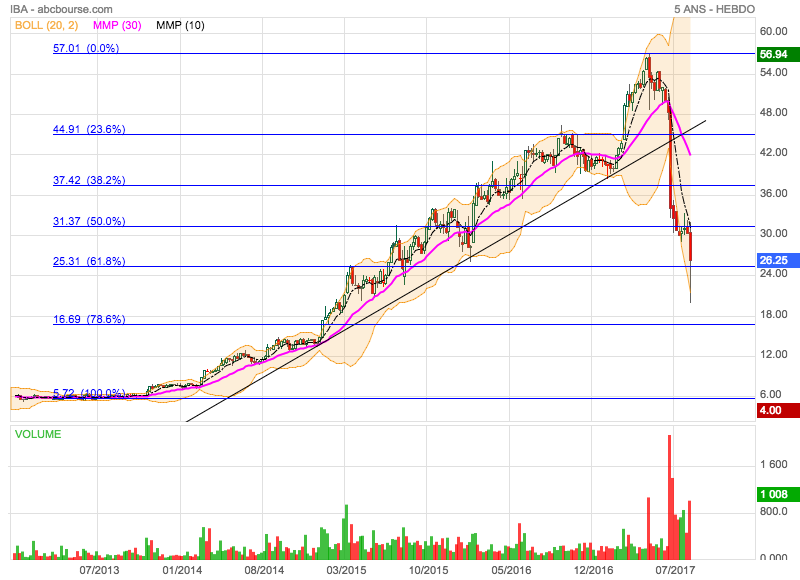Click the IBA - abcbourse.com title text

pos(61,9)
